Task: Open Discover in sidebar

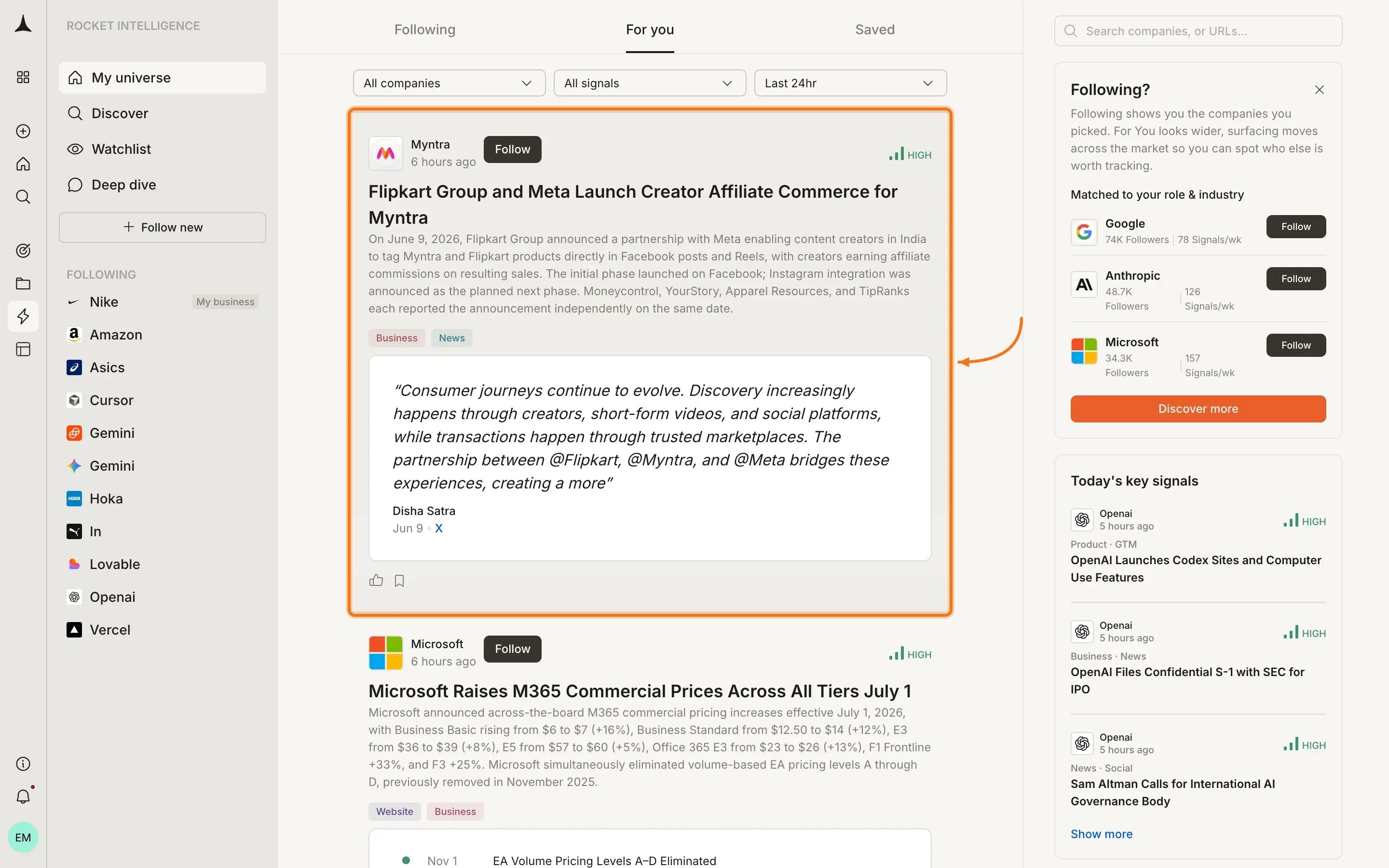Action: tap(163, 113)
